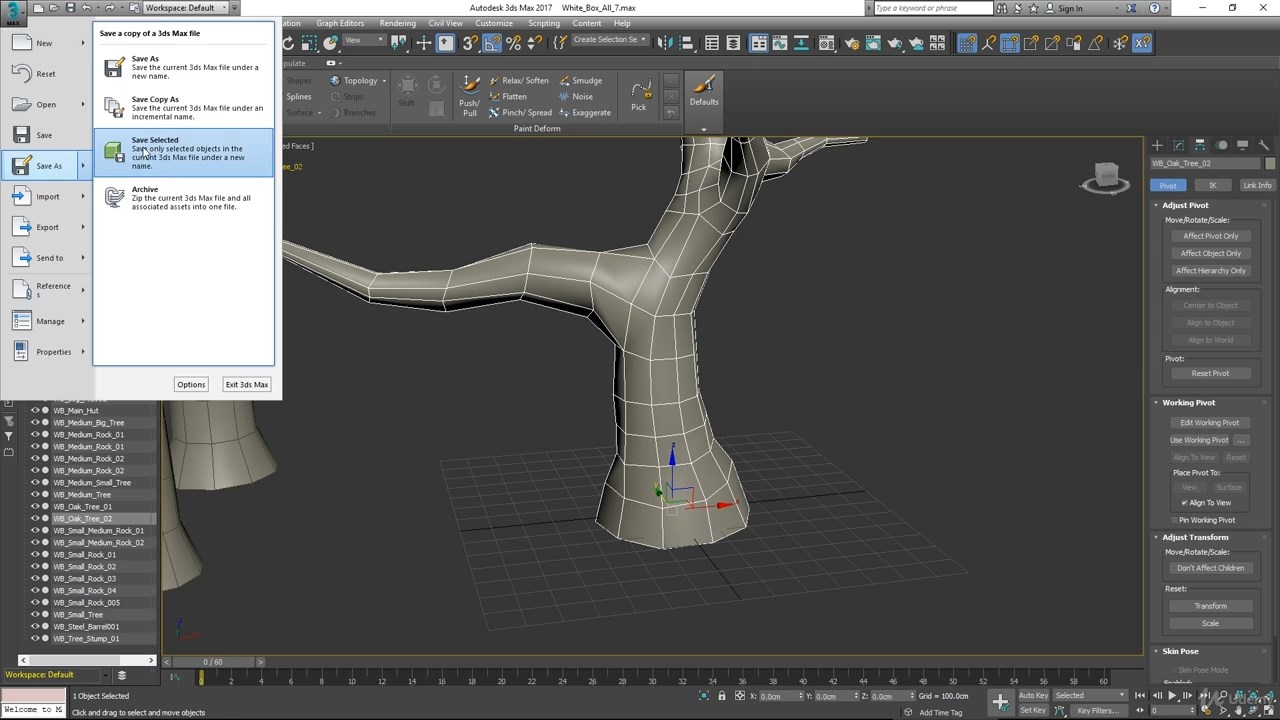Select the Relax/Soften paint tool
The width and height of the screenshot is (1280, 720).
(x=518, y=80)
